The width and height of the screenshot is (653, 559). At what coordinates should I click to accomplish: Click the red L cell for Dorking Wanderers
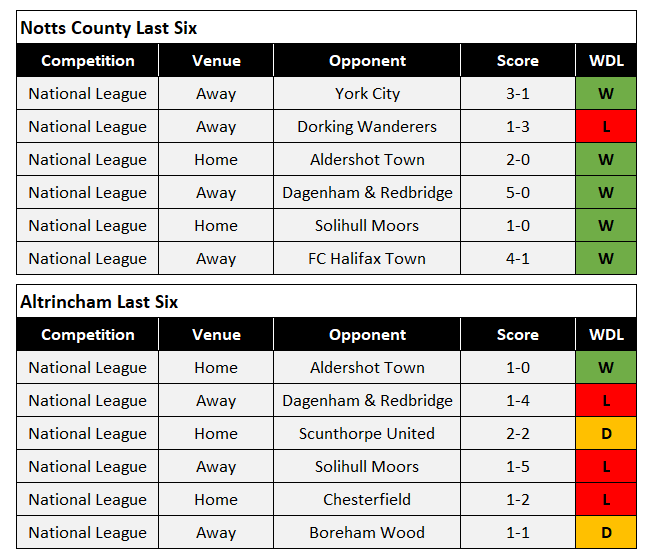pos(606,127)
